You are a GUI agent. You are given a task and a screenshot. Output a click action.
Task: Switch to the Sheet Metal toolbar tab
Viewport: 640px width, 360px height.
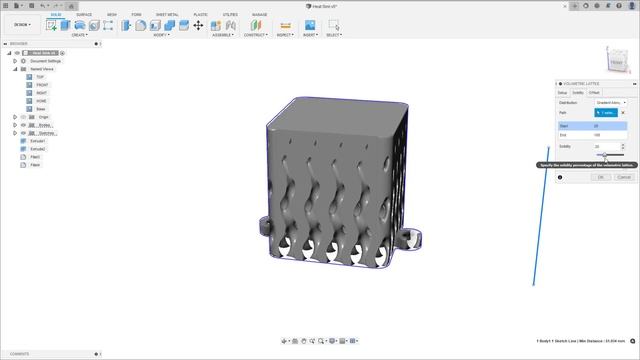click(167, 15)
